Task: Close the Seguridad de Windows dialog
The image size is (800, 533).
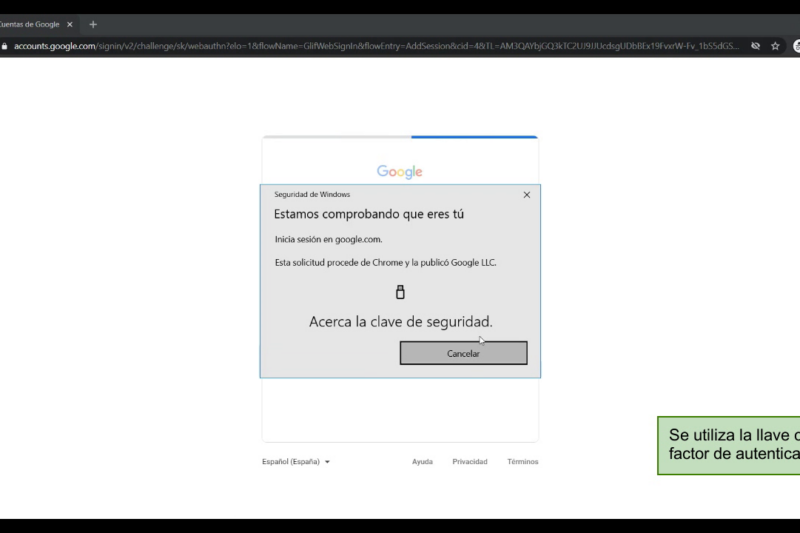Action: [527, 195]
